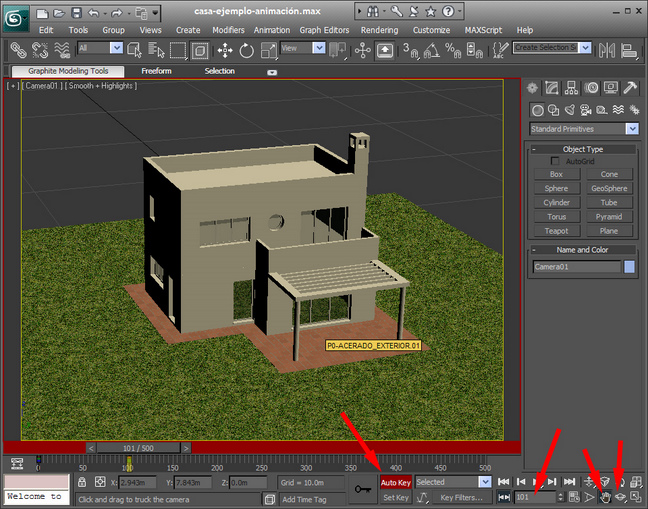Click the object color swatch beside Camera01
The image size is (648, 509).
629,267
